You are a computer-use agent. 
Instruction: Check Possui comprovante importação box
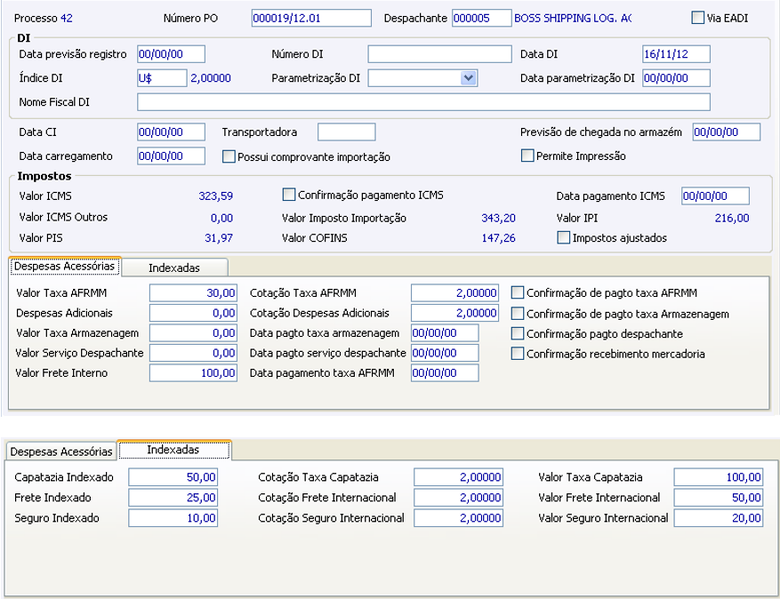coord(228,157)
